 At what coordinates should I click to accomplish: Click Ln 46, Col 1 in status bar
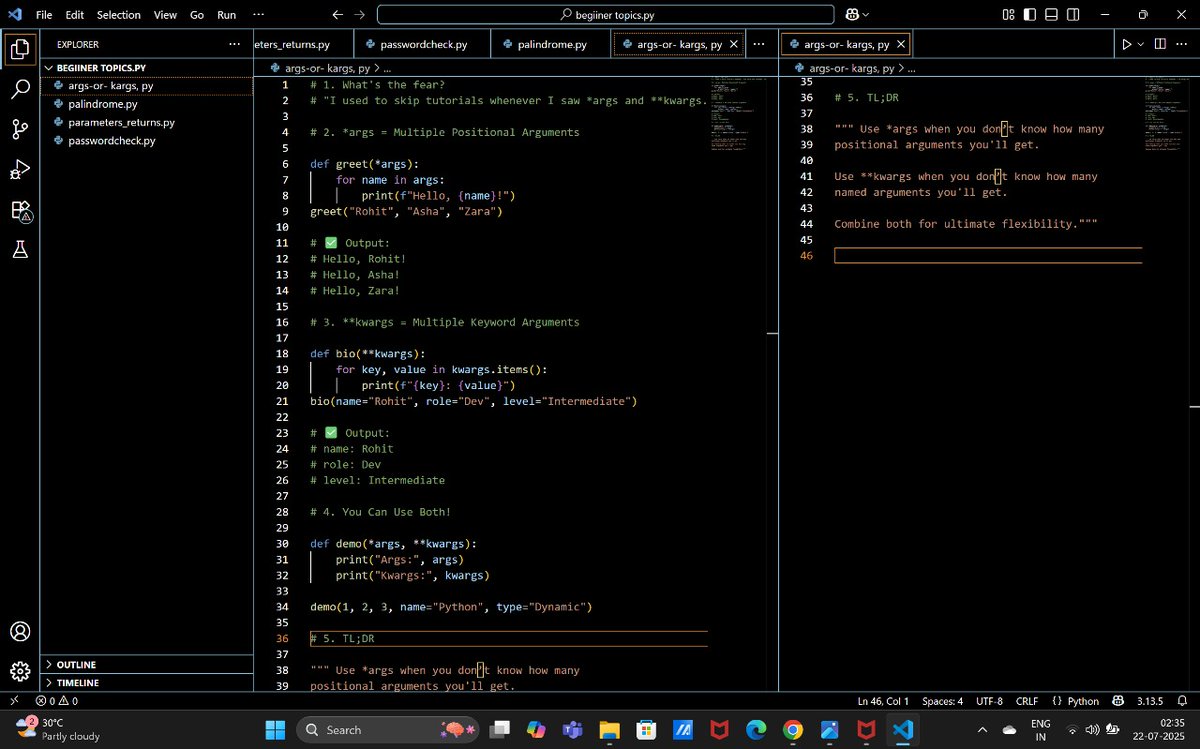[883, 701]
